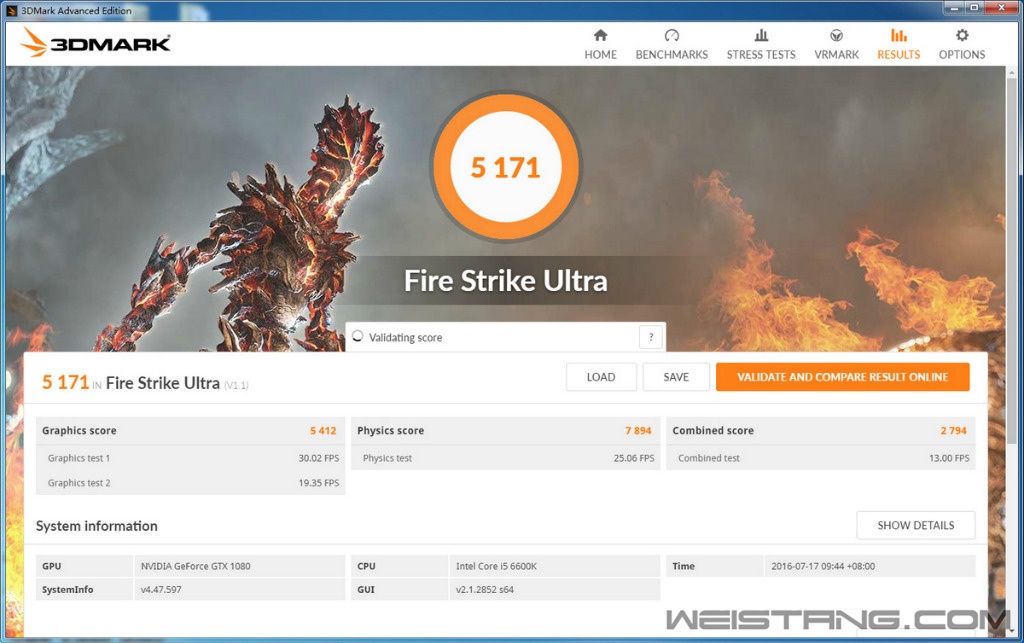This screenshot has width=1024, height=643.
Task: Click the 30.02 FPS value
Action: (319, 458)
